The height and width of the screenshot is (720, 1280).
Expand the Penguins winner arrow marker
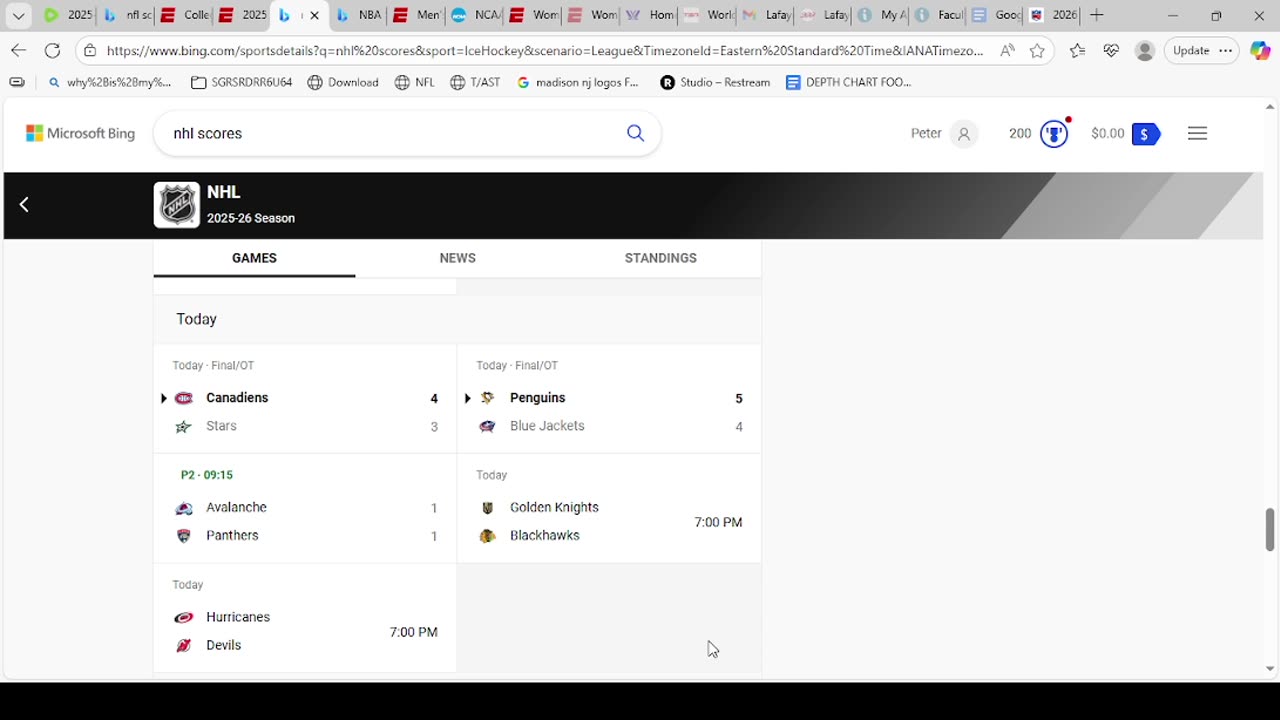pos(467,398)
